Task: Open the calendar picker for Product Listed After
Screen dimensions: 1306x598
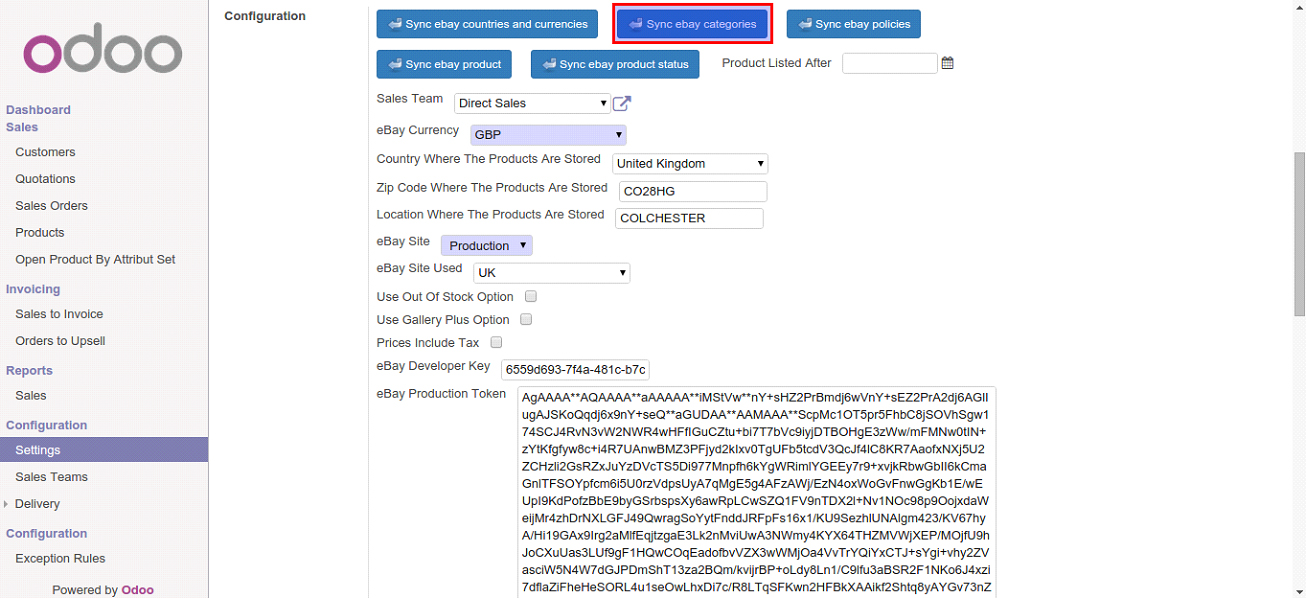Action: tap(947, 63)
